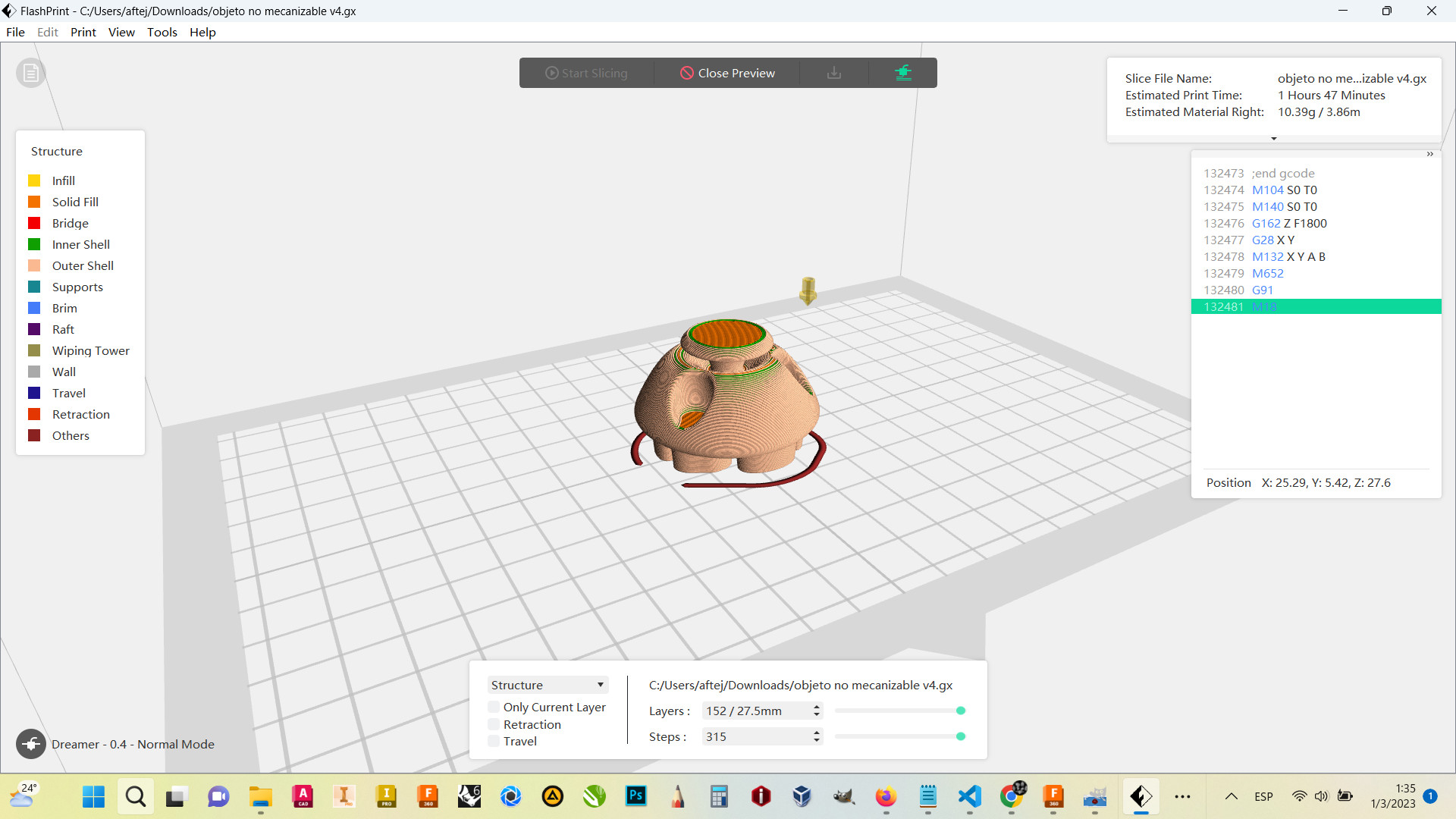The height and width of the screenshot is (819, 1456).
Task: Click the Retraction legend label in Structure panel
Action: pos(80,414)
